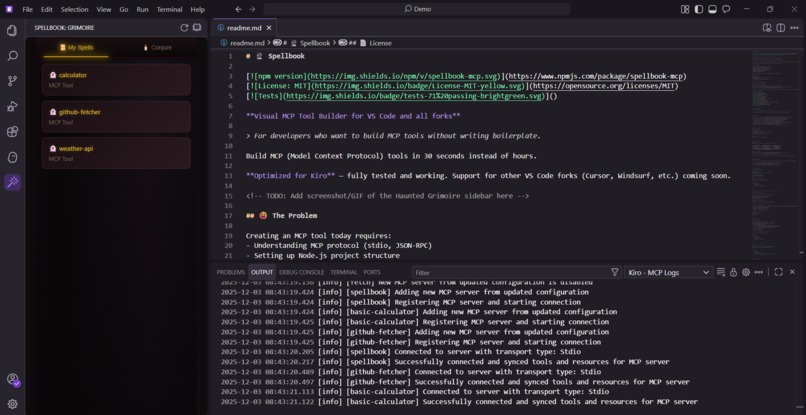The height and width of the screenshot is (415, 806).
Task: Clear the output log
Action: tap(721, 273)
